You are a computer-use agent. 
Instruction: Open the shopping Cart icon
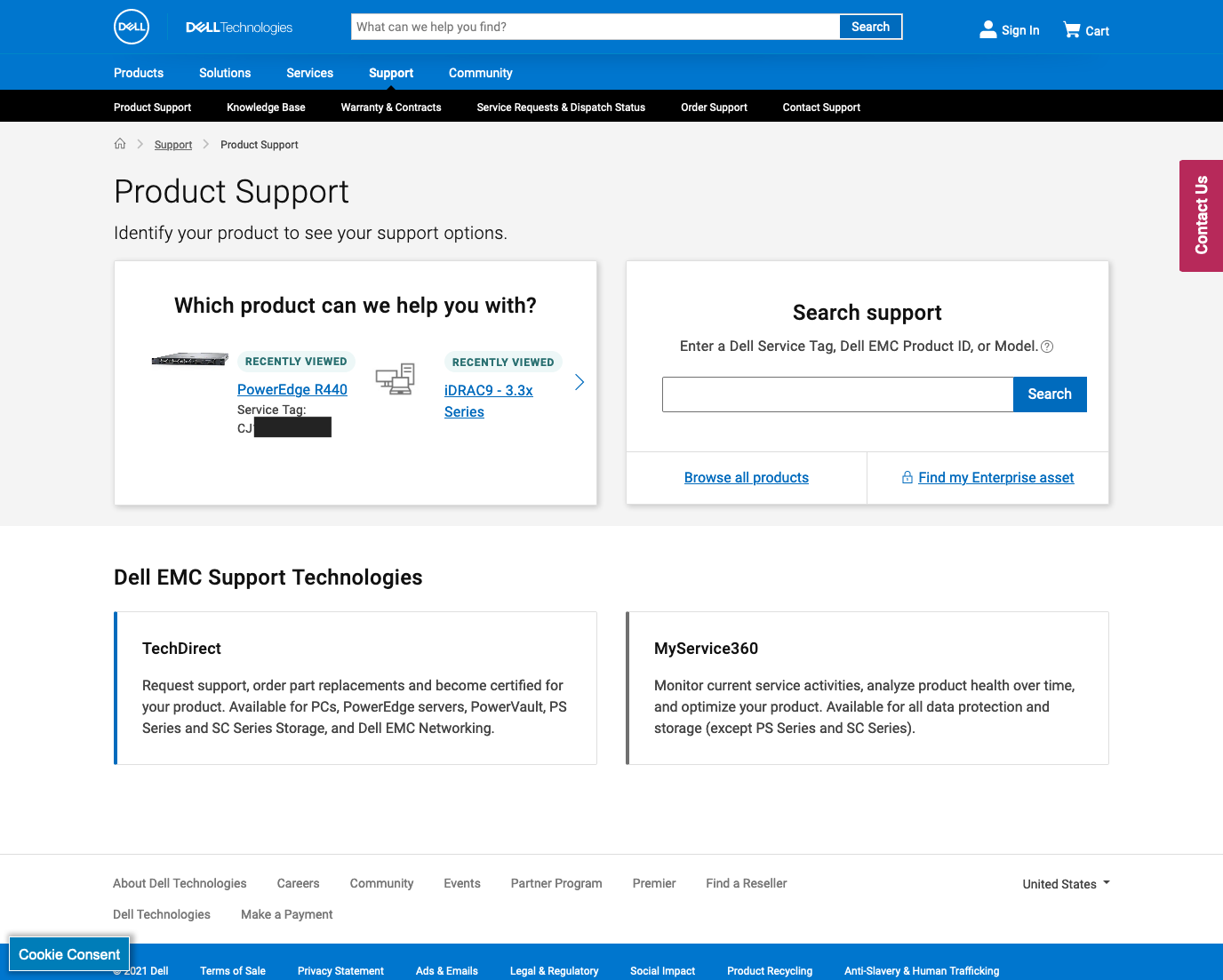point(1072,30)
